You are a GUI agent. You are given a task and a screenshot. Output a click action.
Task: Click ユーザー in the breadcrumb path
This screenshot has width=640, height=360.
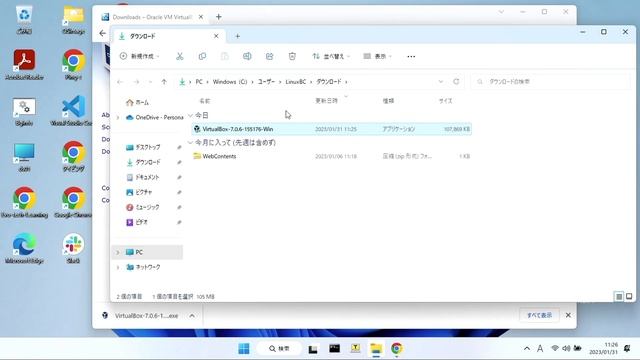pyautogui.click(x=266, y=82)
